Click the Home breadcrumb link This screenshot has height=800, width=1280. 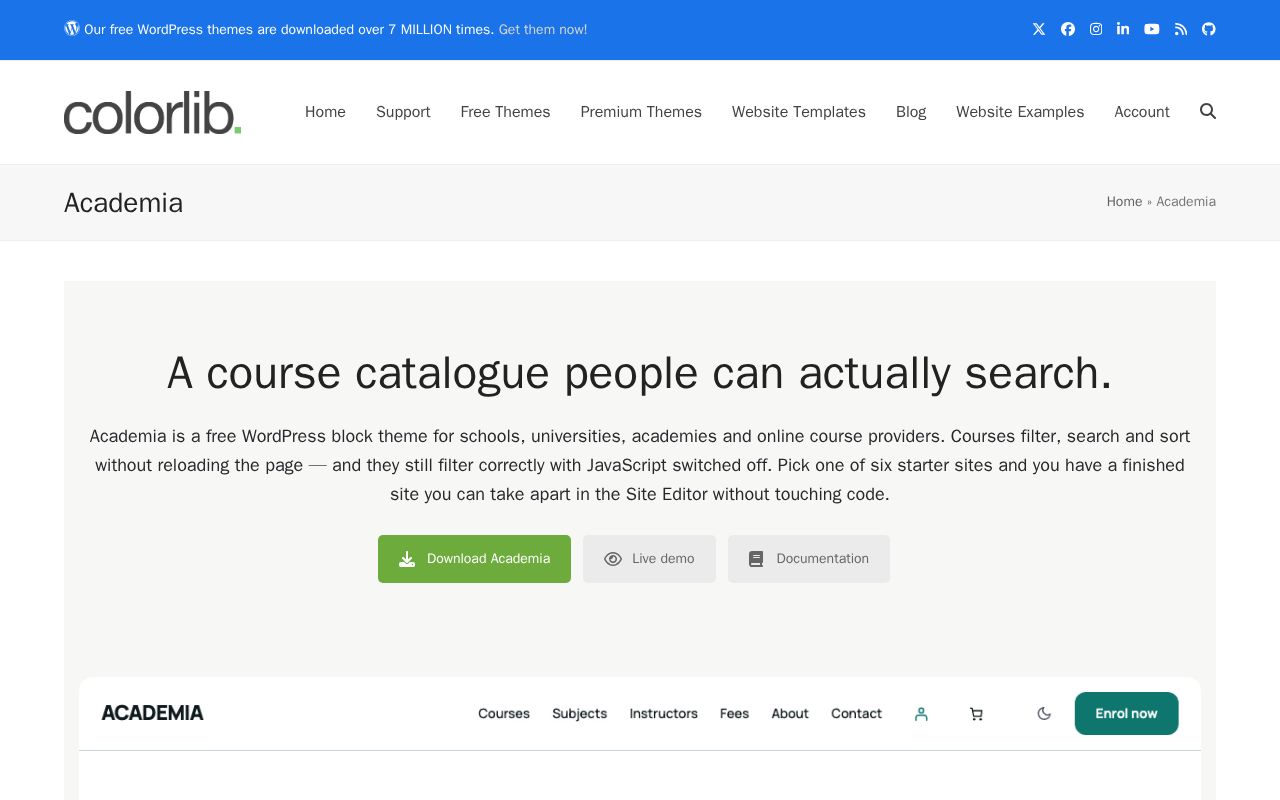coord(1124,202)
